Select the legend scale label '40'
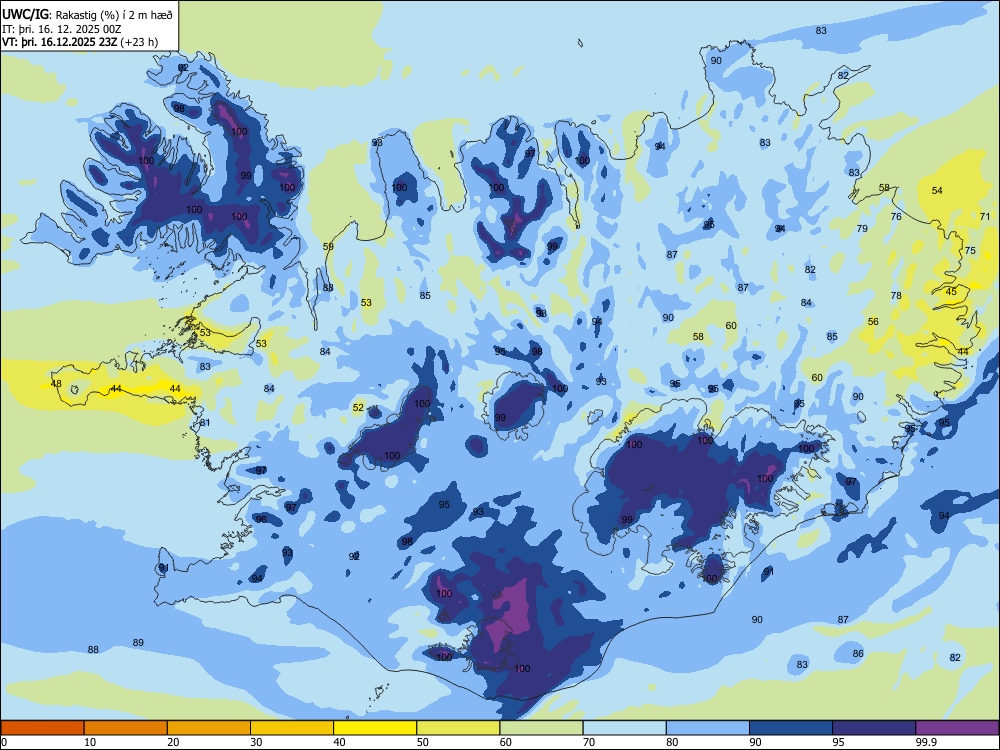Image resolution: width=1000 pixels, height=750 pixels. pyautogui.click(x=339, y=742)
